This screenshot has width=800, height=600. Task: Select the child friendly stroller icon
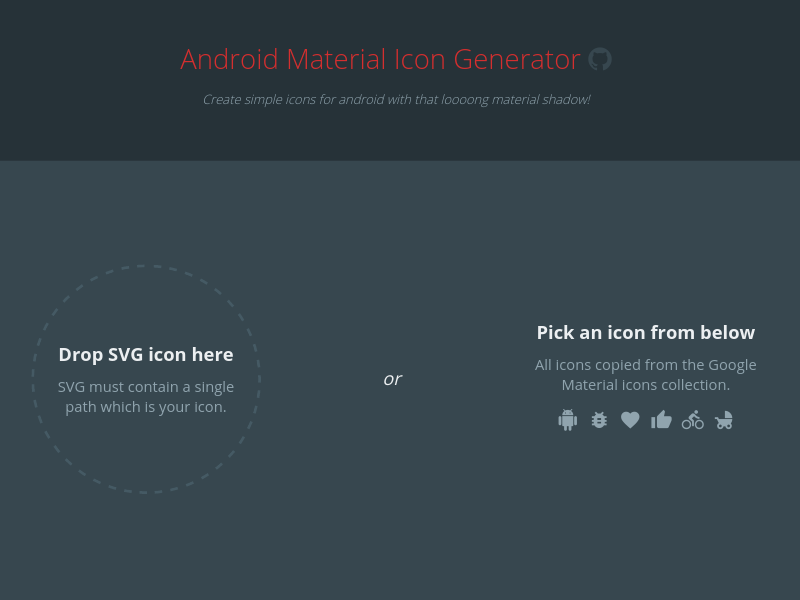(x=724, y=420)
